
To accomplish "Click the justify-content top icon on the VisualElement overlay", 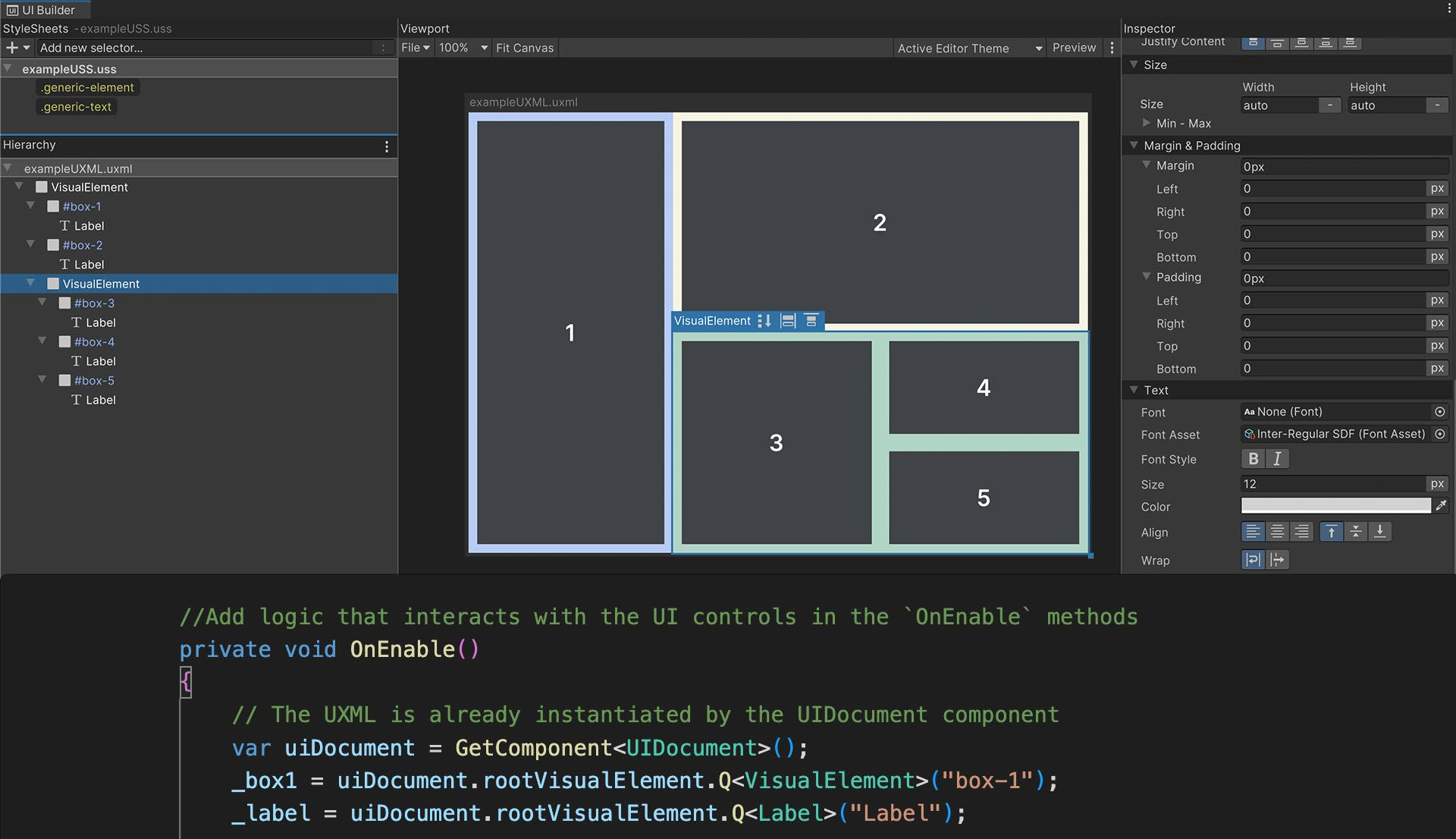I will (811, 321).
